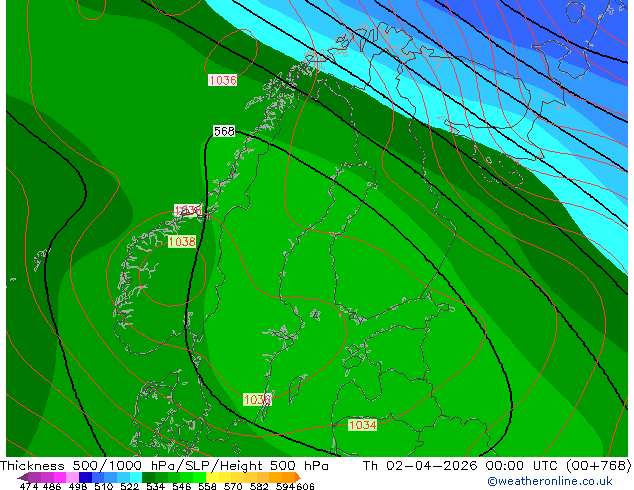Click the bright yellow legend swatch at 558

(212, 477)
